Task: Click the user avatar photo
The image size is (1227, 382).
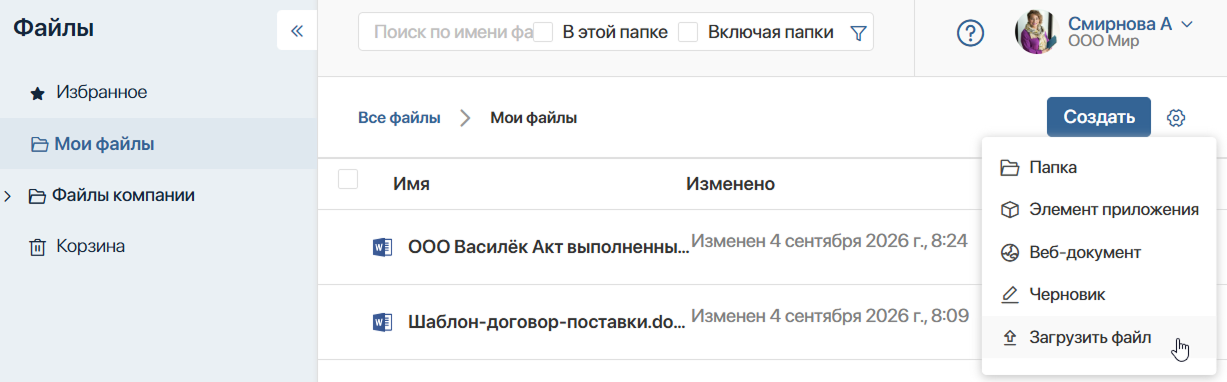Action: pos(1036,33)
